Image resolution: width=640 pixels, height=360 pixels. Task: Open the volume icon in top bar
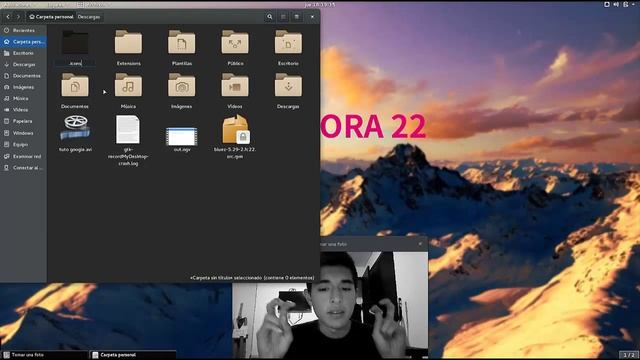coord(616,4)
